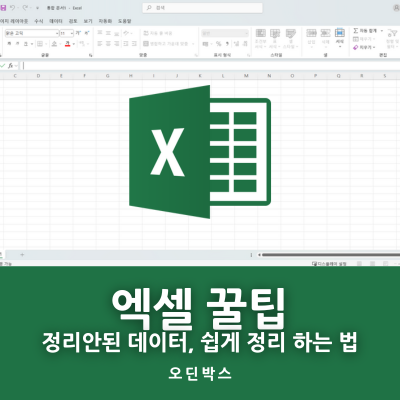This screenshot has width=400, height=400.
Task: Click the horizontal scrollbar
Action: 331,255
